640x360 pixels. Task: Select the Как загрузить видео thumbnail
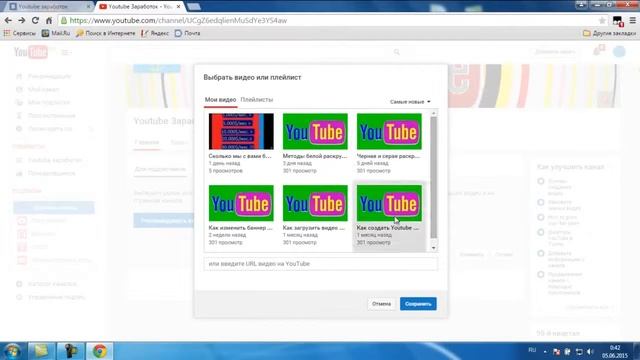[x=315, y=203]
